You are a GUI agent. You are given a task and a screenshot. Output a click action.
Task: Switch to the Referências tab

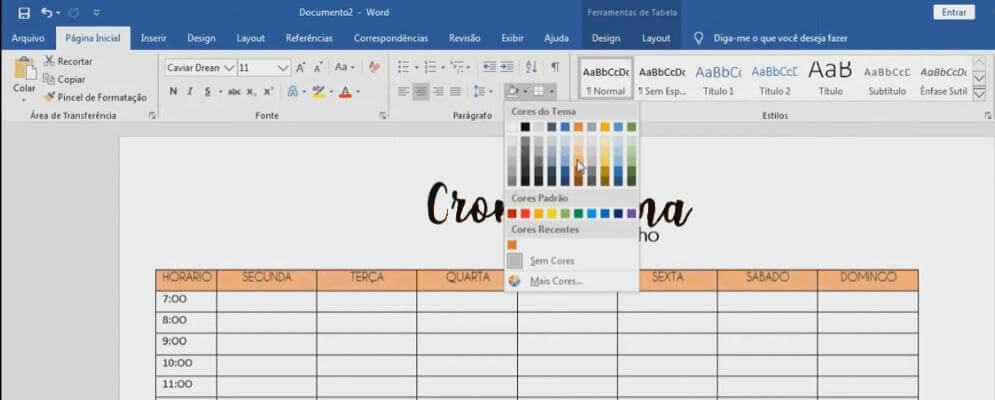(x=309, y=38)
